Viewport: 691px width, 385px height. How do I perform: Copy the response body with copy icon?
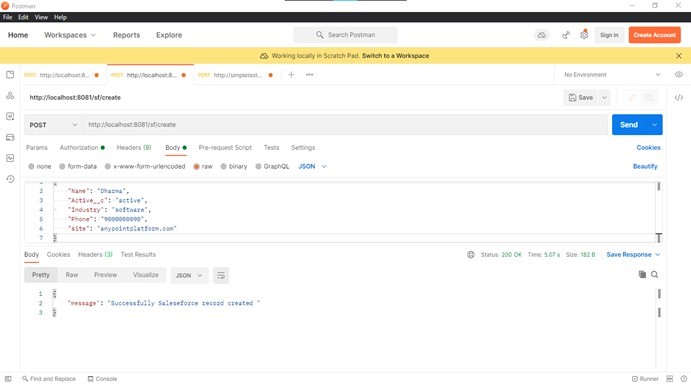(642, 274)
